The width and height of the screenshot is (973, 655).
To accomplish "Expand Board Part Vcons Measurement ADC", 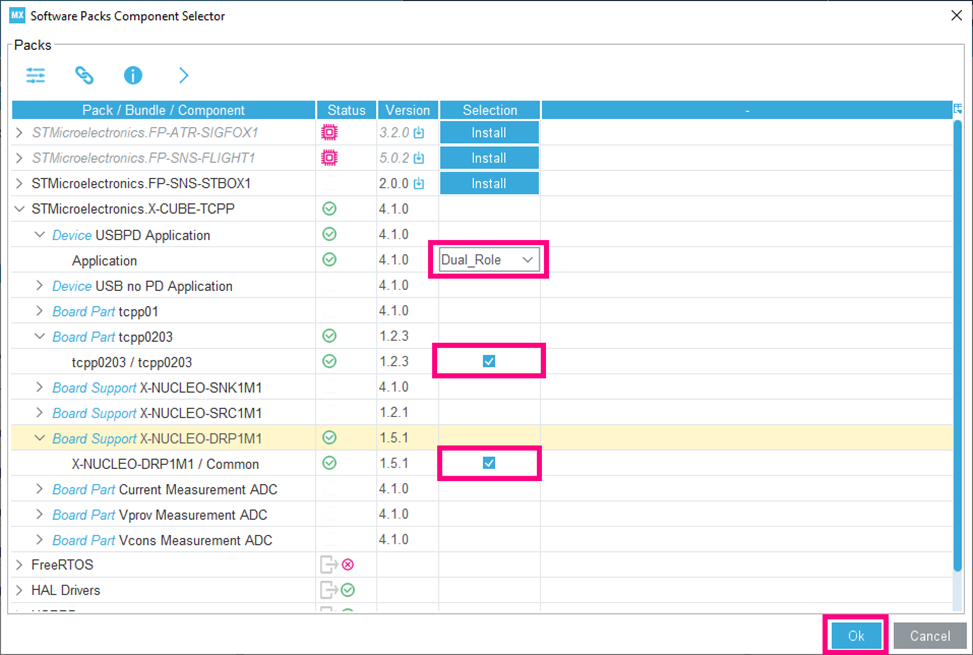I will [40, 540].
